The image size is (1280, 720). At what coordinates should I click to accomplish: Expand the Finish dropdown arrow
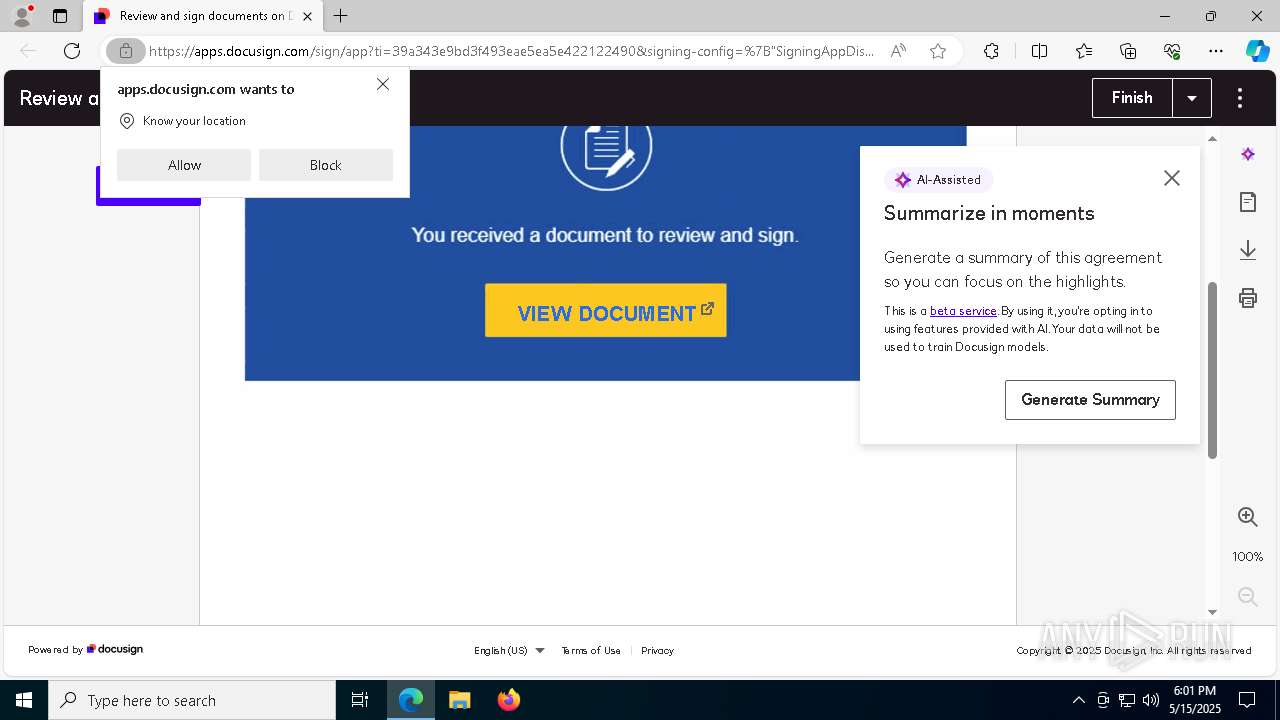(x=1192, y=98)
